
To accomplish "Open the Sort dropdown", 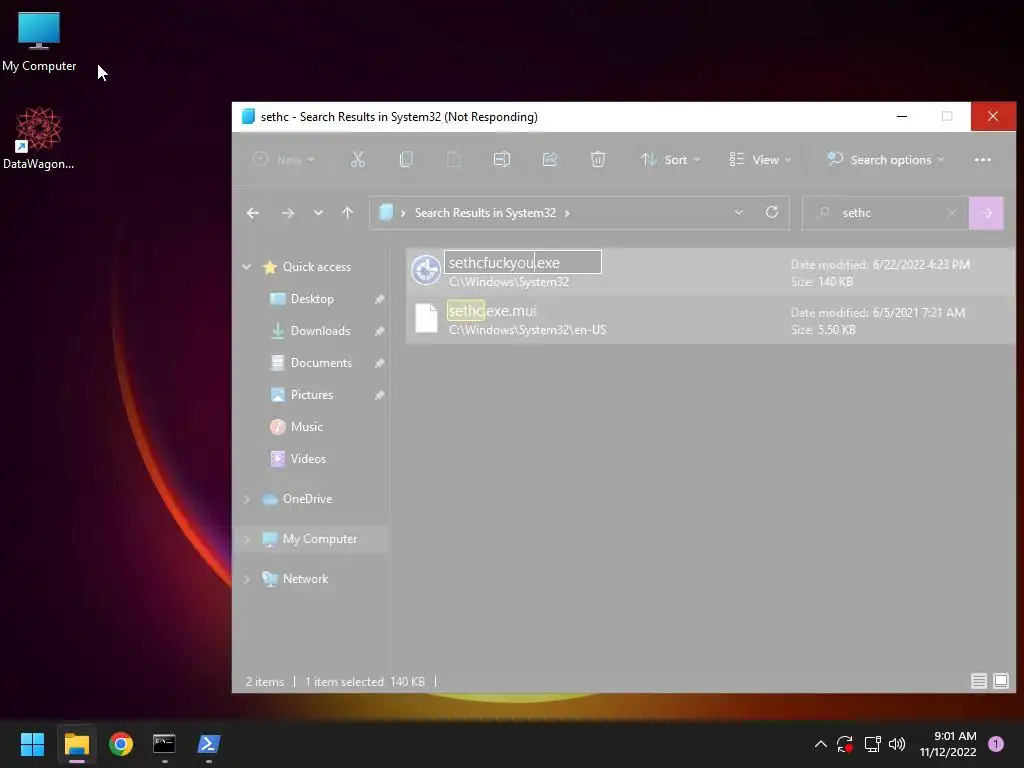I will point(671,159).
